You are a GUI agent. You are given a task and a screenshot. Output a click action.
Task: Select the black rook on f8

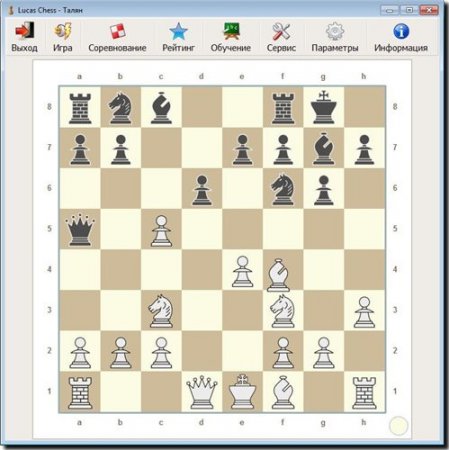point(283,108)
